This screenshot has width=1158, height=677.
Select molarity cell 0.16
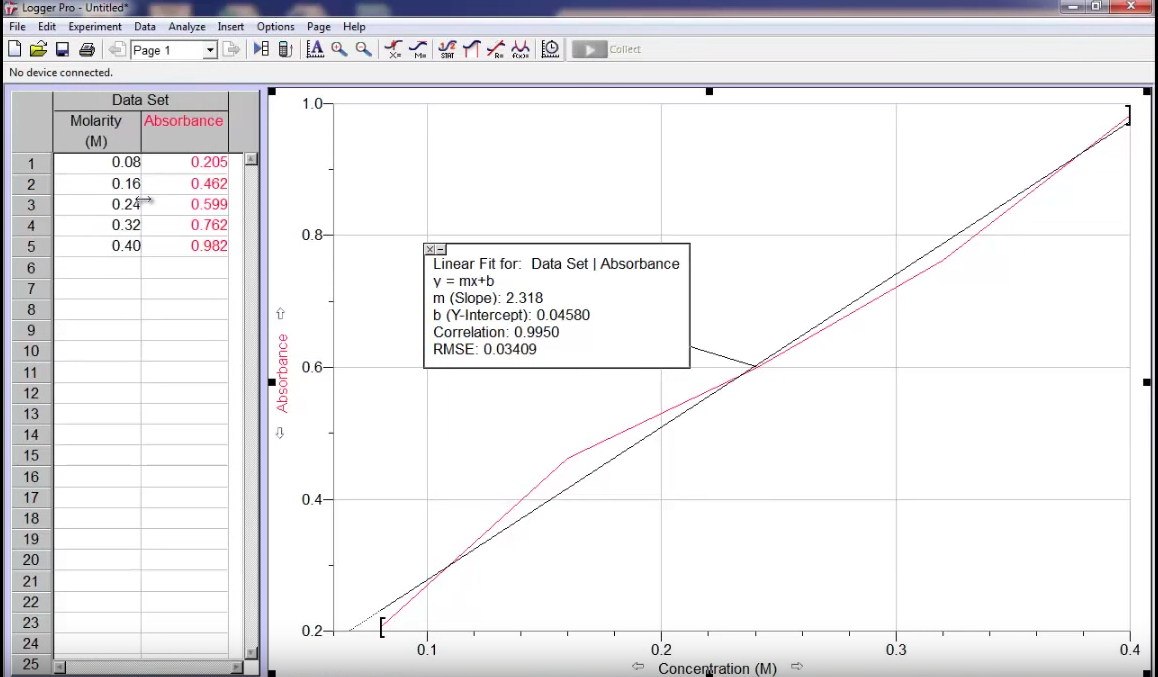[x=97, y=184]
